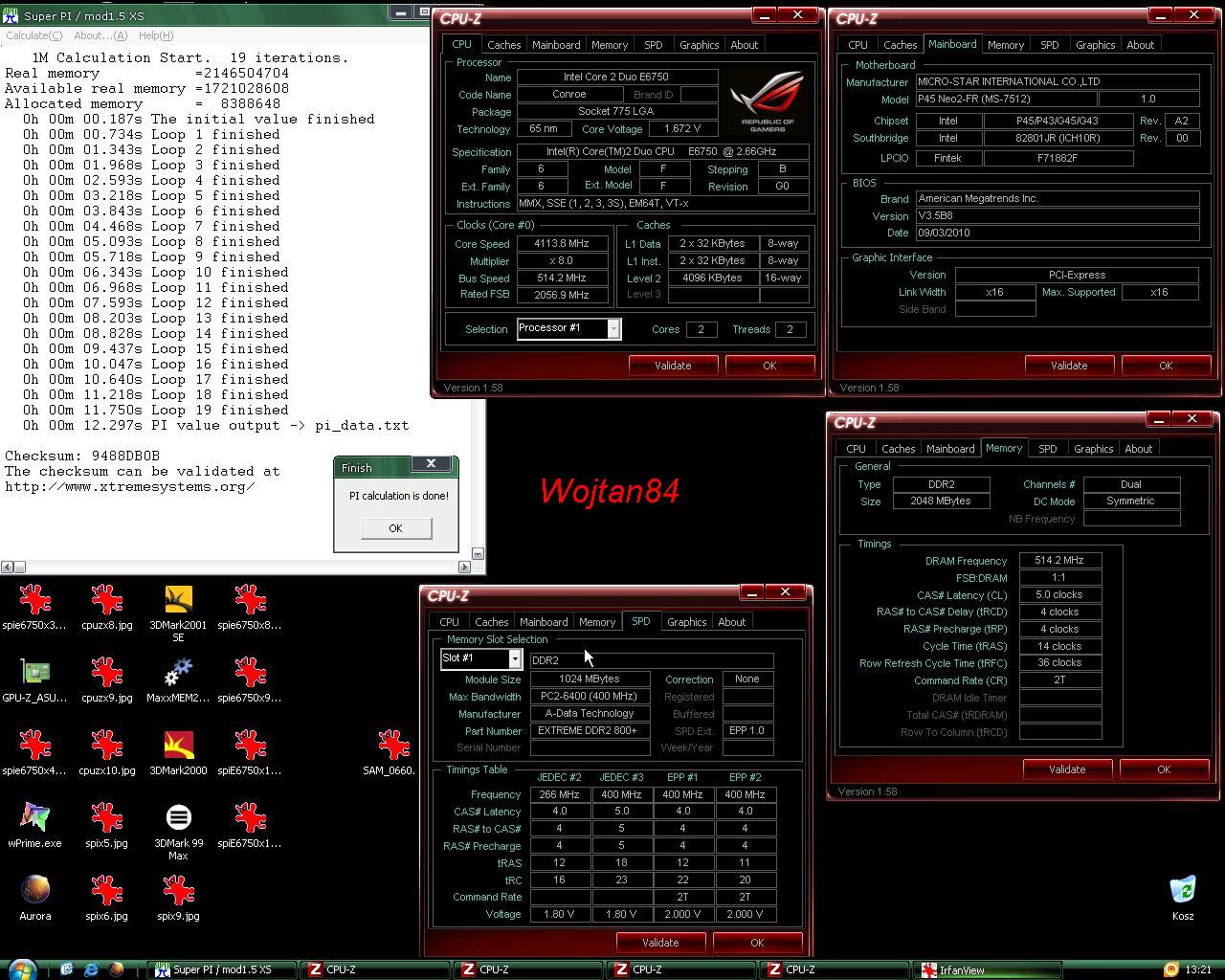Viewport: 1225px width, 980px height.
Task: Switch to Super PI in the taskbar
Action: [x=222, y=969]
